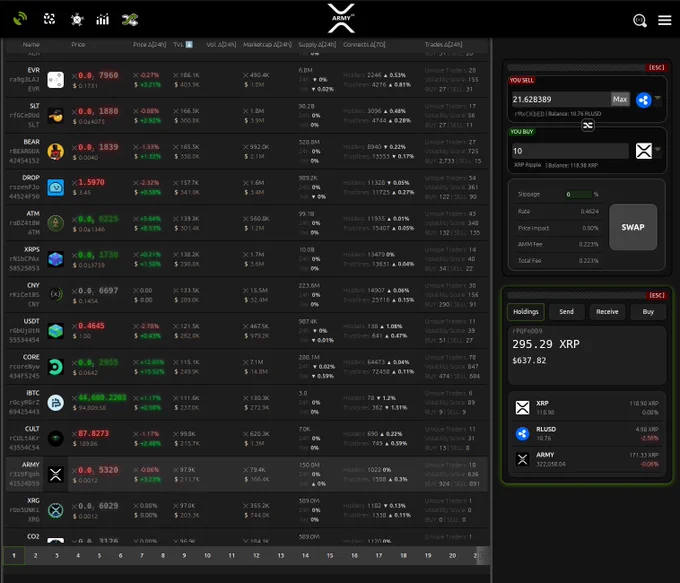Click the 295.29 XRP balance
Image resolution: width=680 pixels, height=583 pixels.
click(546, 344)
